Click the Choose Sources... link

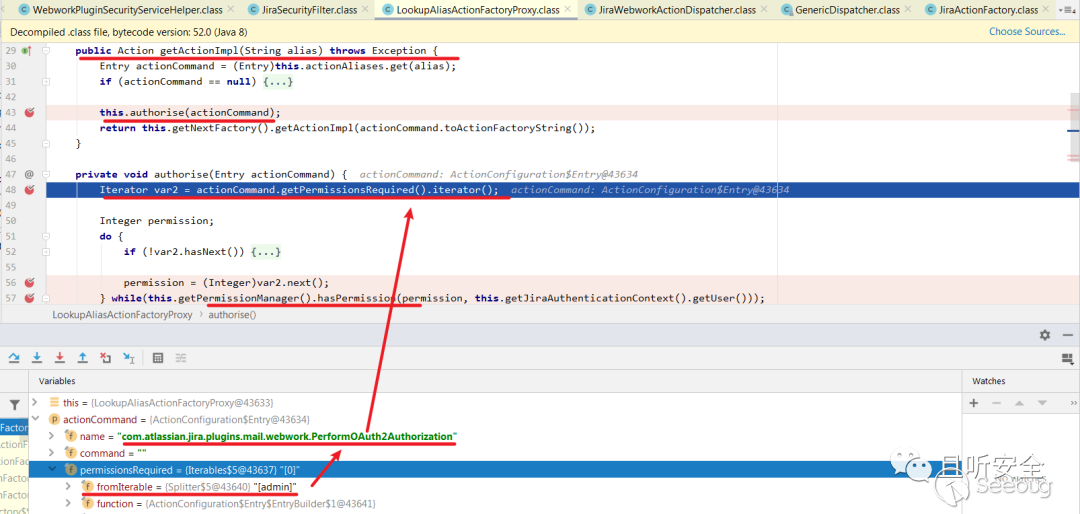[x=1026, y=32]
